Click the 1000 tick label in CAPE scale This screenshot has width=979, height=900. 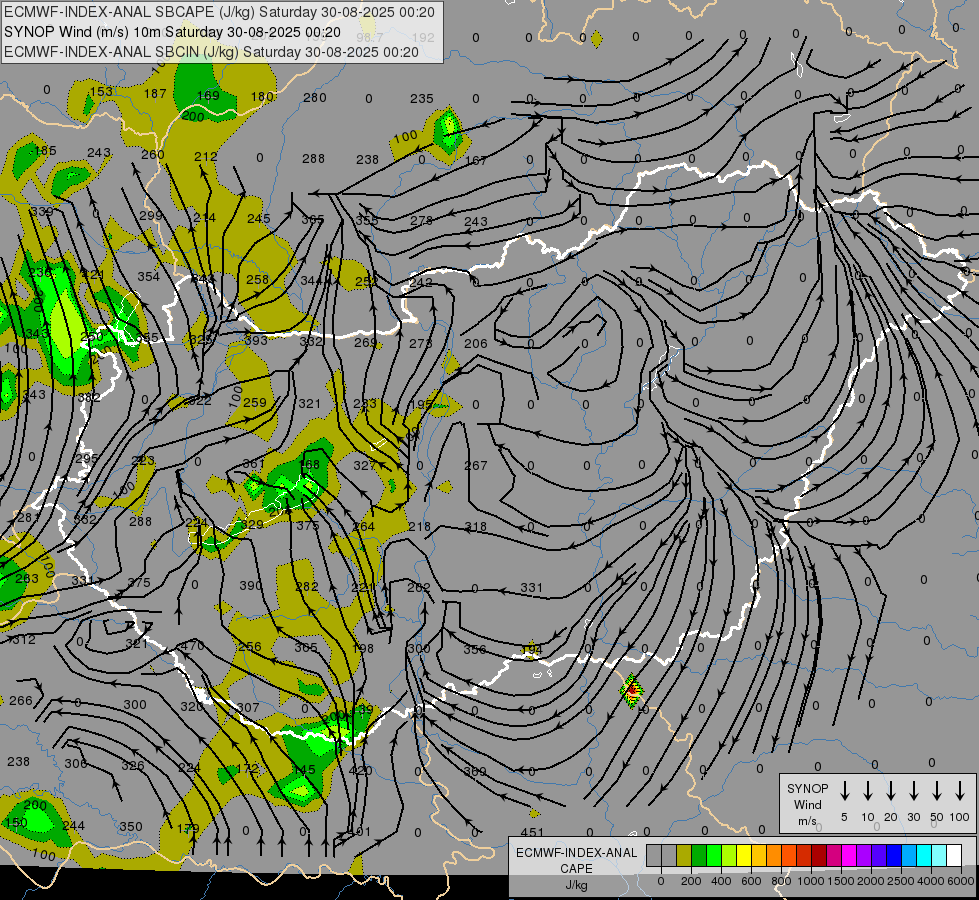[811, 881]
